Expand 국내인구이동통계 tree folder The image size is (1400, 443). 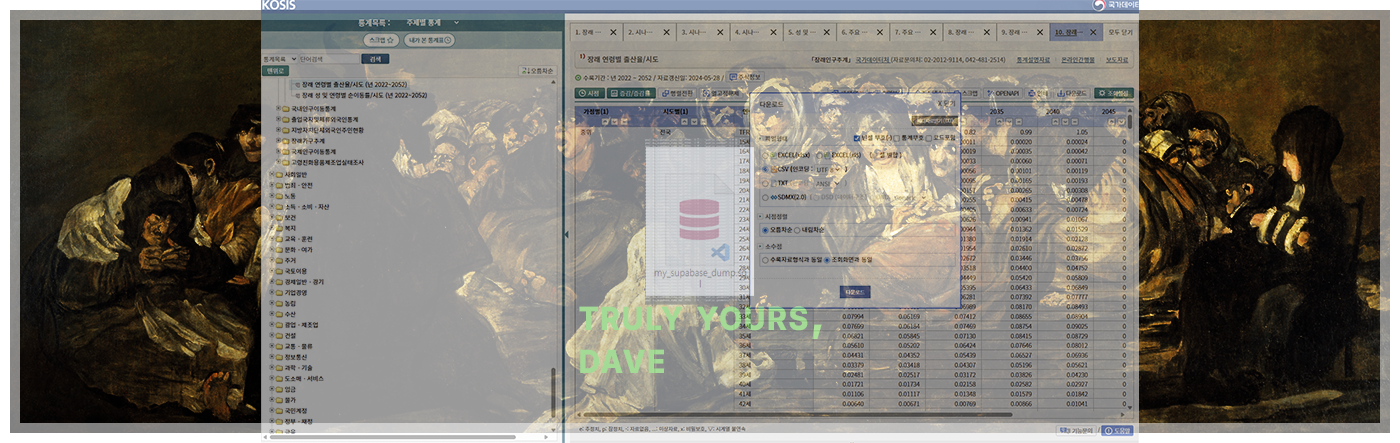[x=279, y=108]
